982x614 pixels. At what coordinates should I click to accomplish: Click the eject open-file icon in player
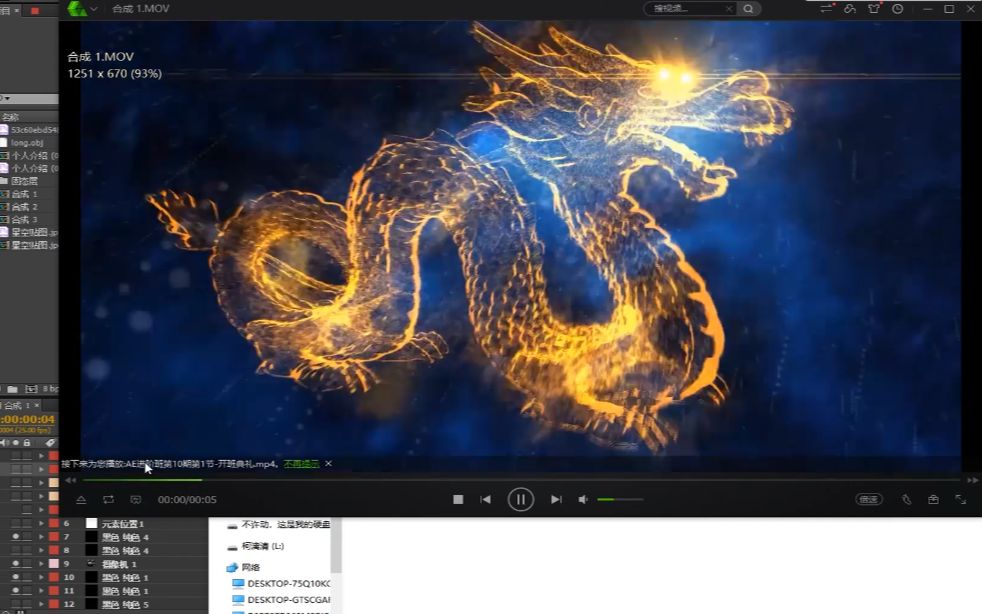(x=81, y=499)
